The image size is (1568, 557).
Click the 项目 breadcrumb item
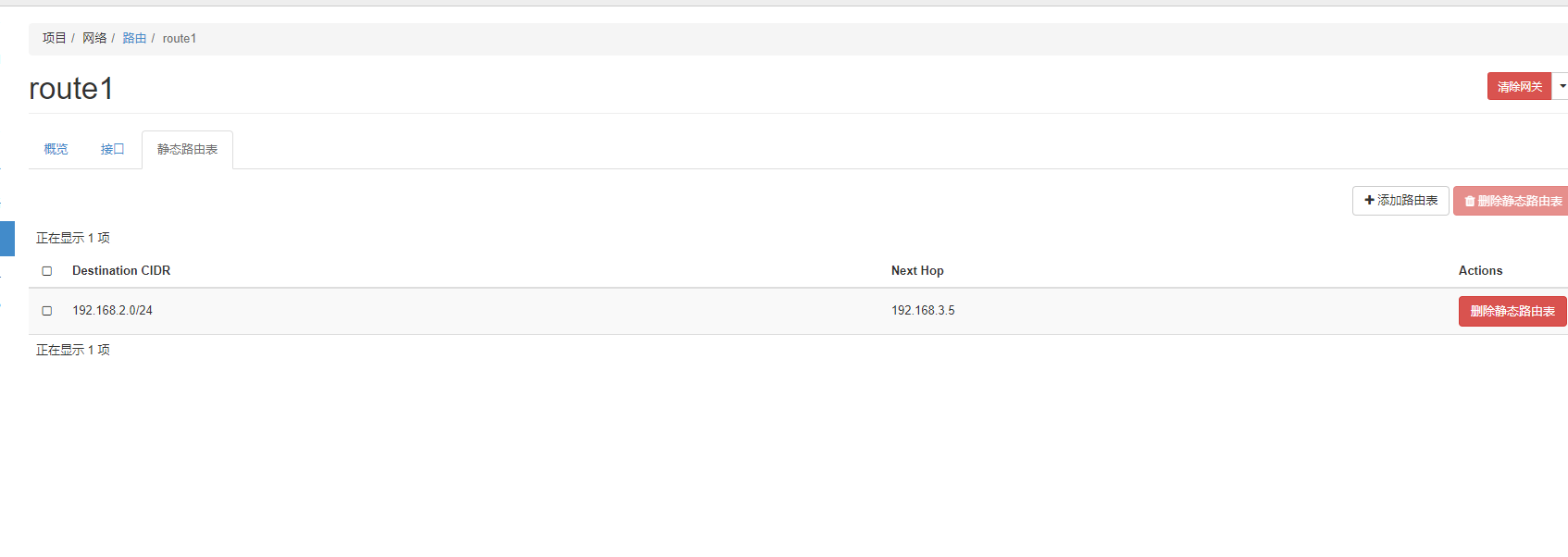(54, 38)
